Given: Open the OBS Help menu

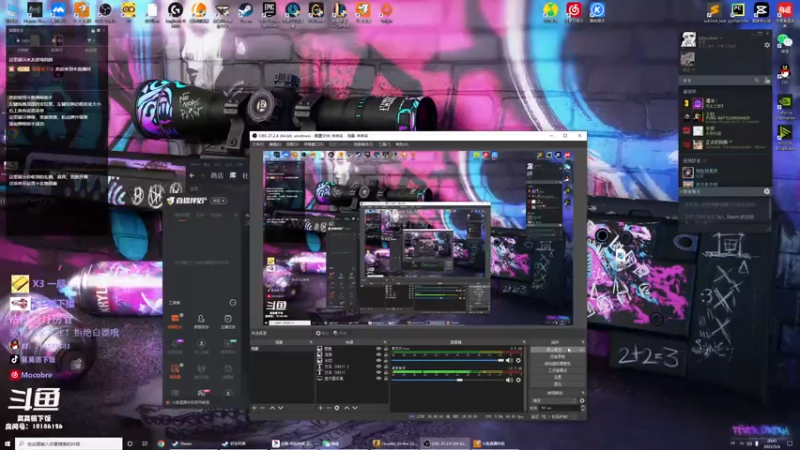Looking at the screenshot, I should (402, 144).
